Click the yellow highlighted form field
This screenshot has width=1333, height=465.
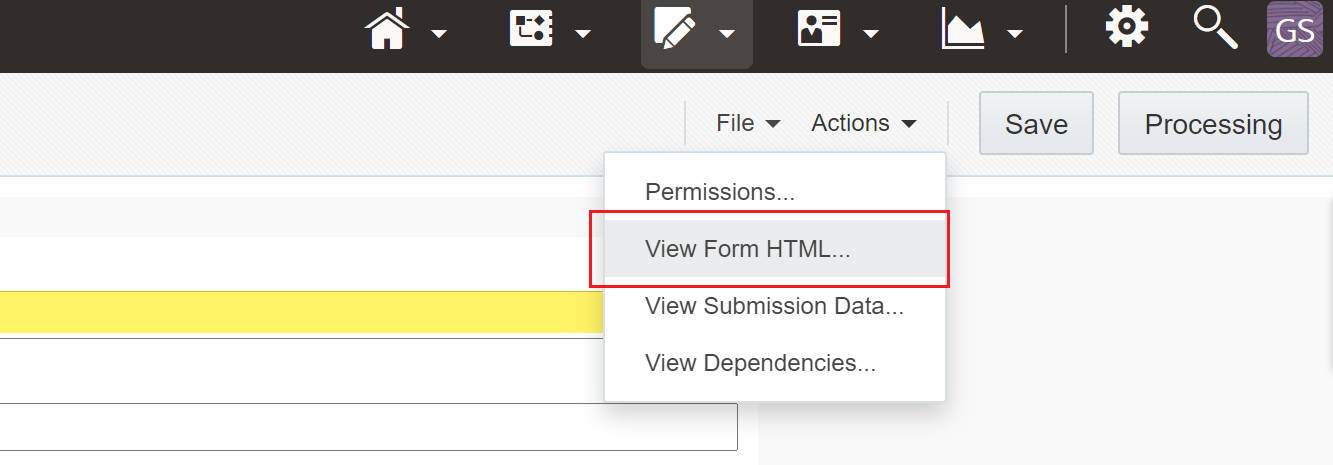302,312
